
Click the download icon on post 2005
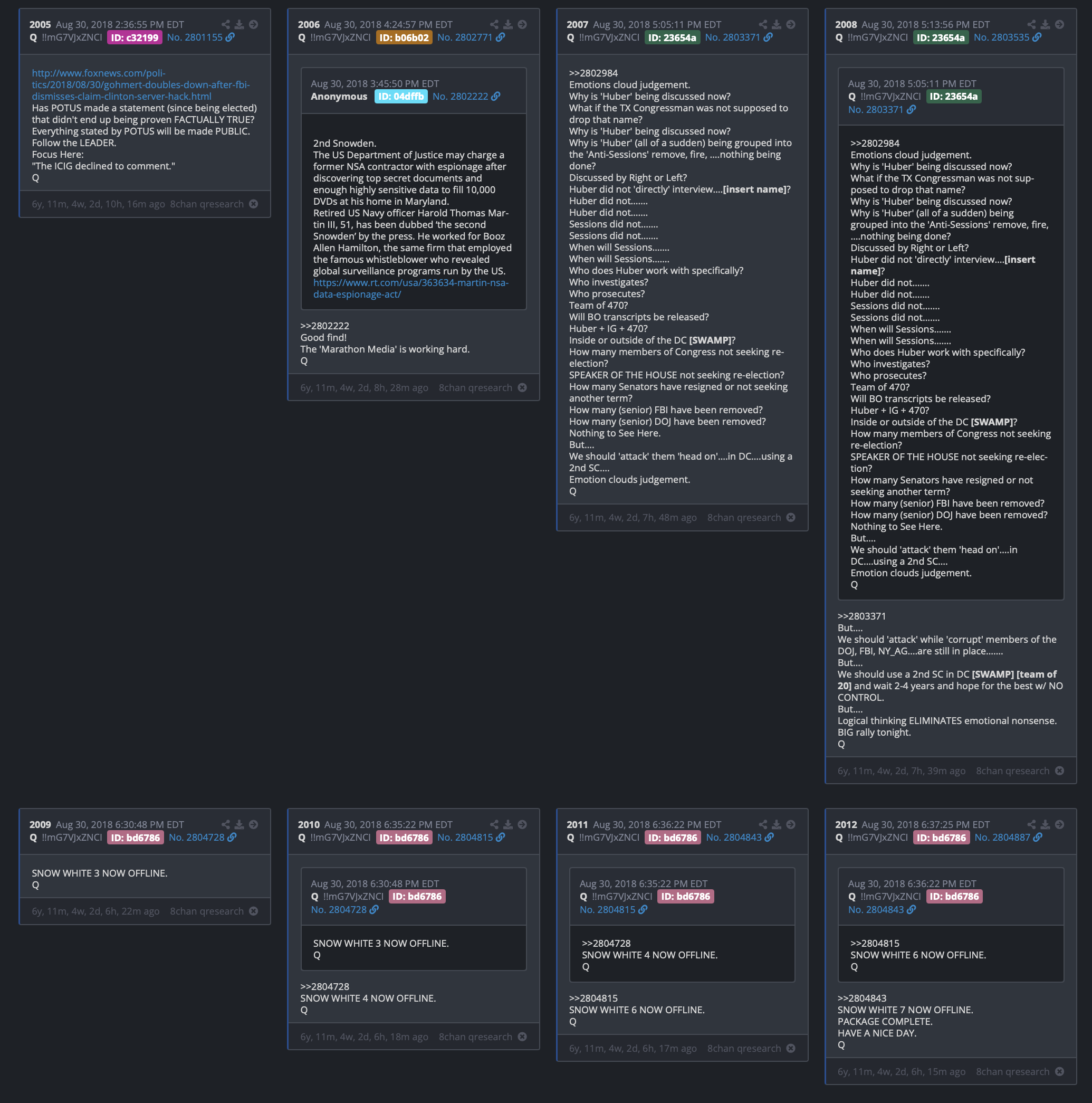(239, 25)
